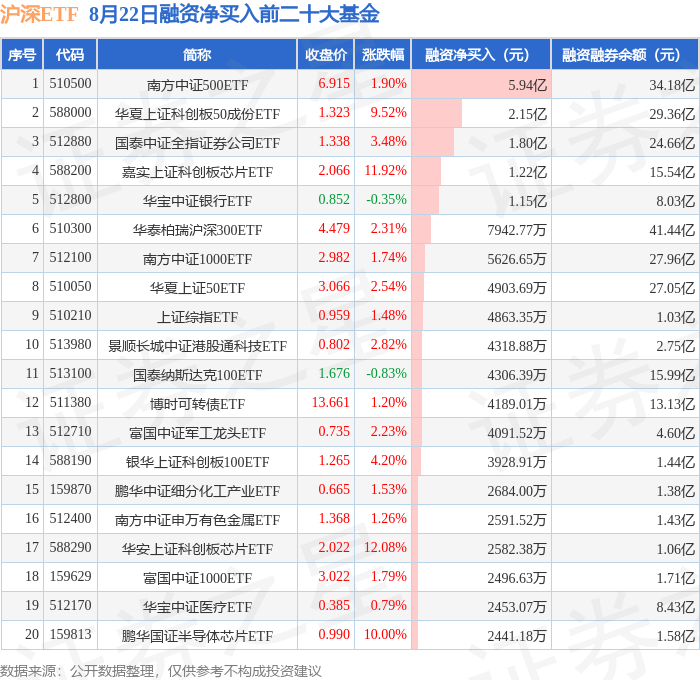Click change value 9.52%
Viewport: 700px width, 680px height.
[x=388, y=113]
